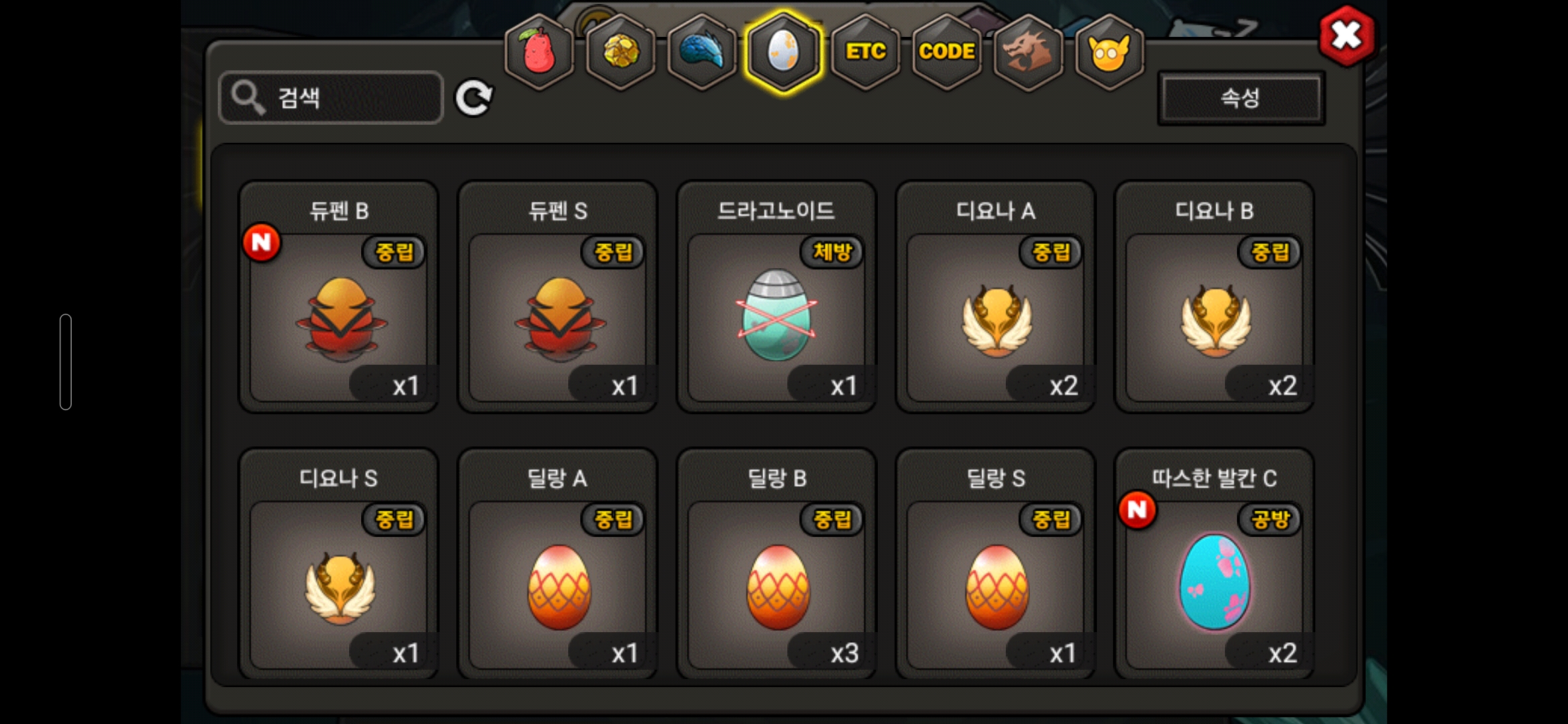Select the 딜랑 B orange egg

tap(777, 564)
